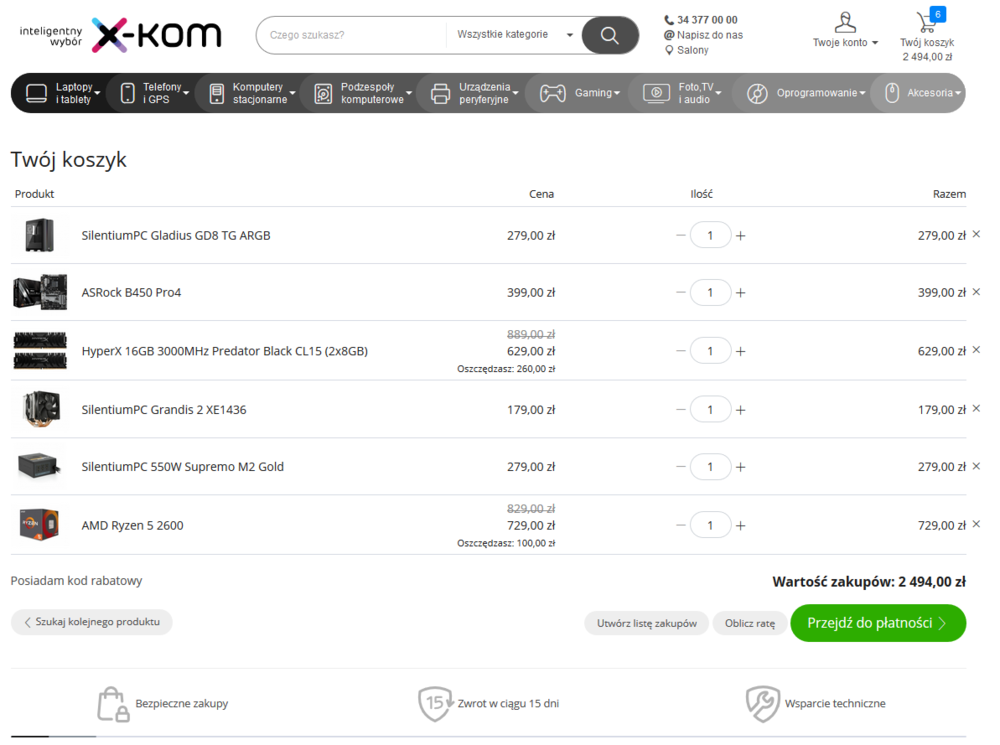Remove SilentiumPC Grandis 2 from cart

coord(976,409)
